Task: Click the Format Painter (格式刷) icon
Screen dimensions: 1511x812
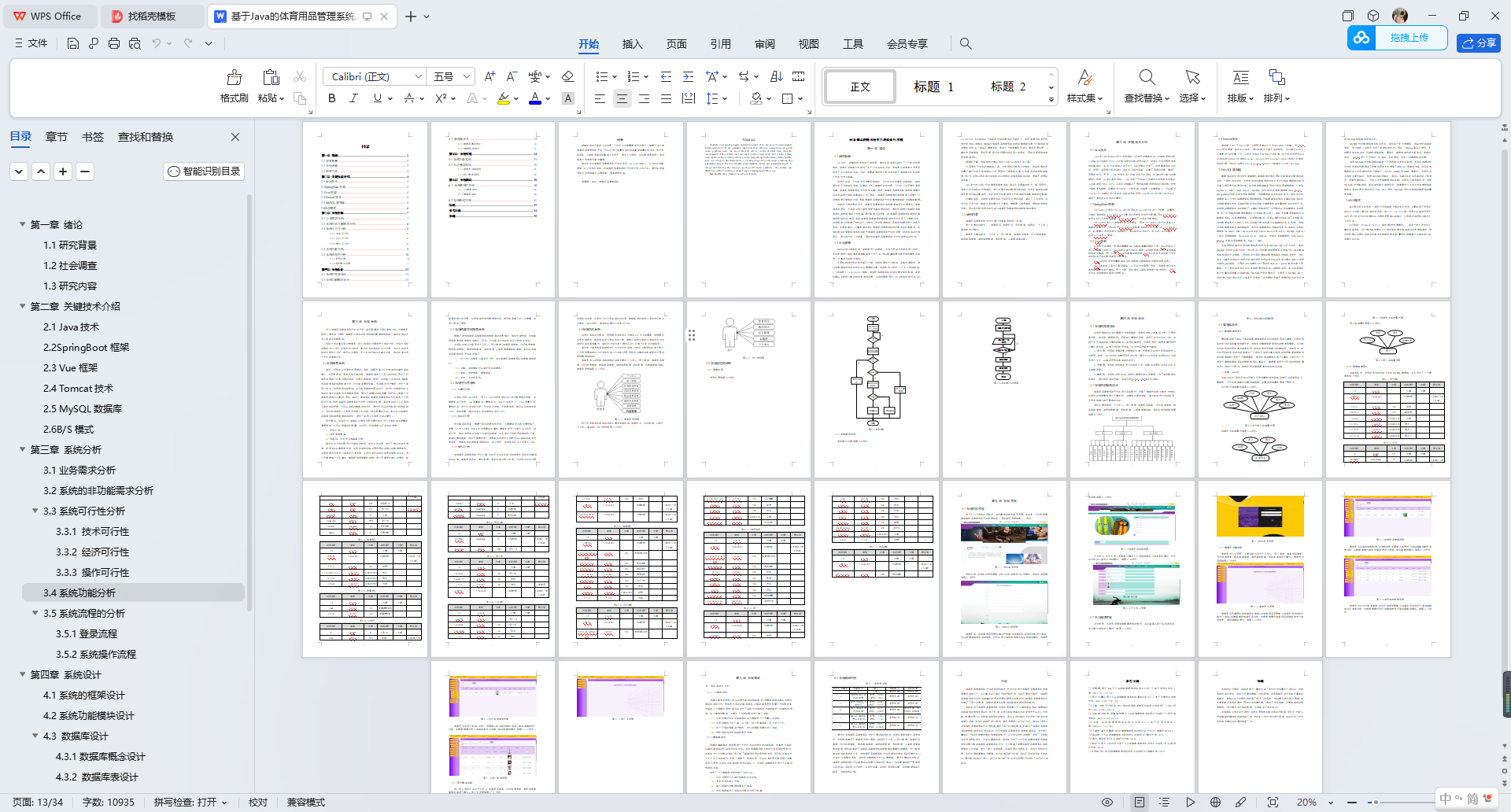Action: (234, 77)
